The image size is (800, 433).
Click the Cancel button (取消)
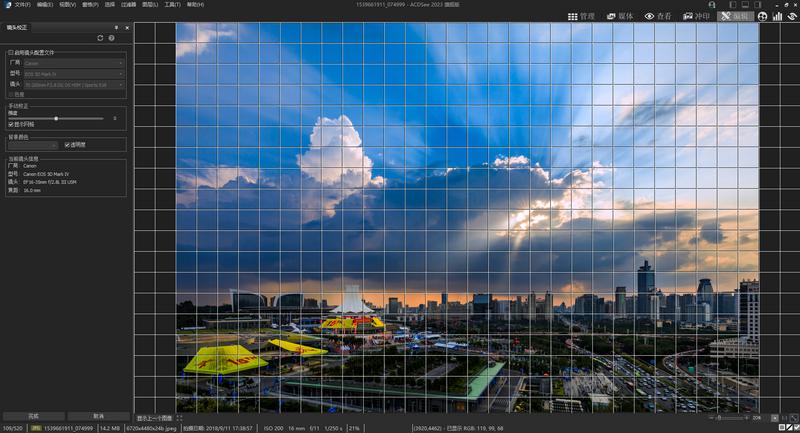coord(98,415)
